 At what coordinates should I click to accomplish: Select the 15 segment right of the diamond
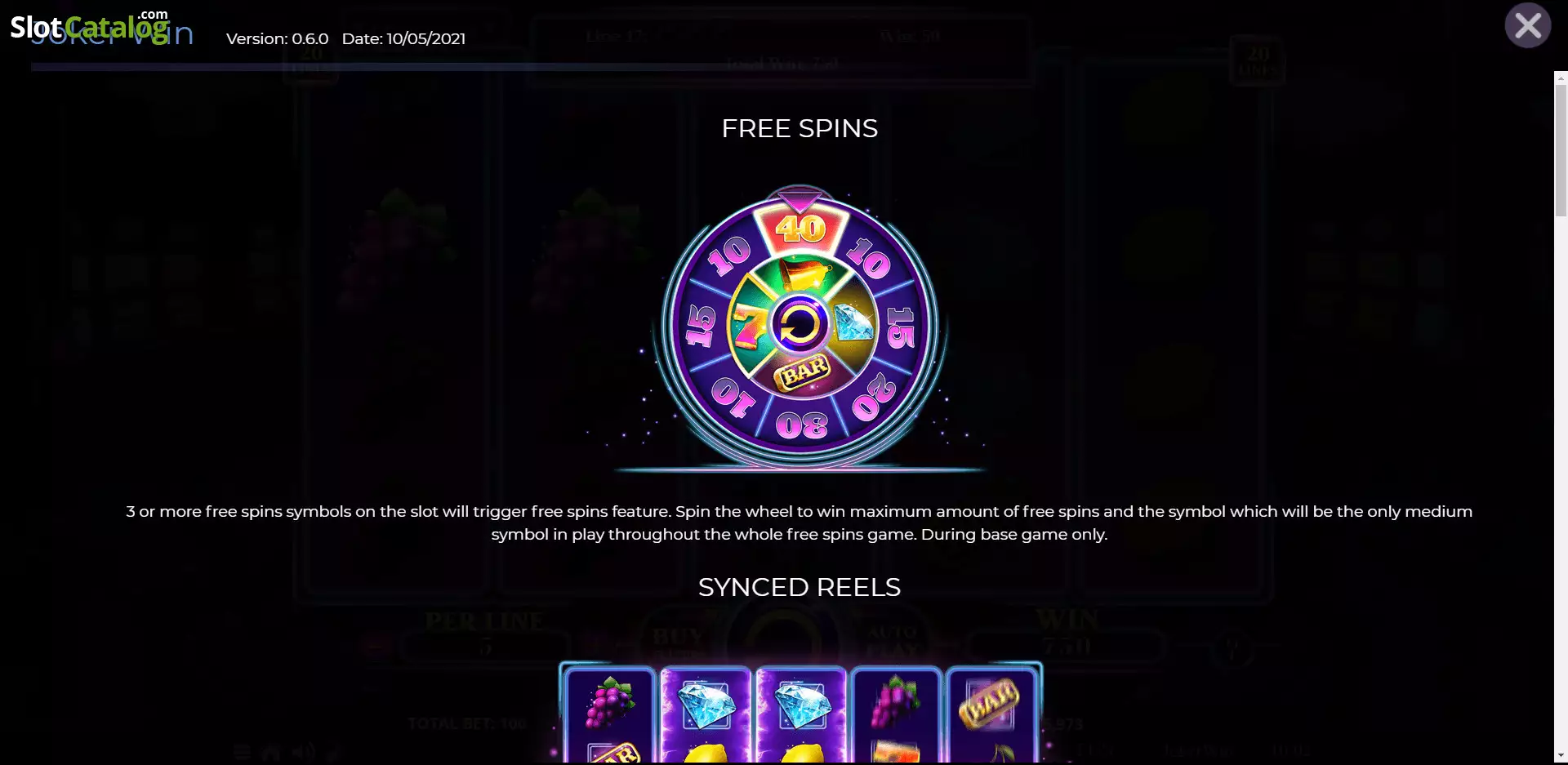pyautogui.click(x=901, y=327)
